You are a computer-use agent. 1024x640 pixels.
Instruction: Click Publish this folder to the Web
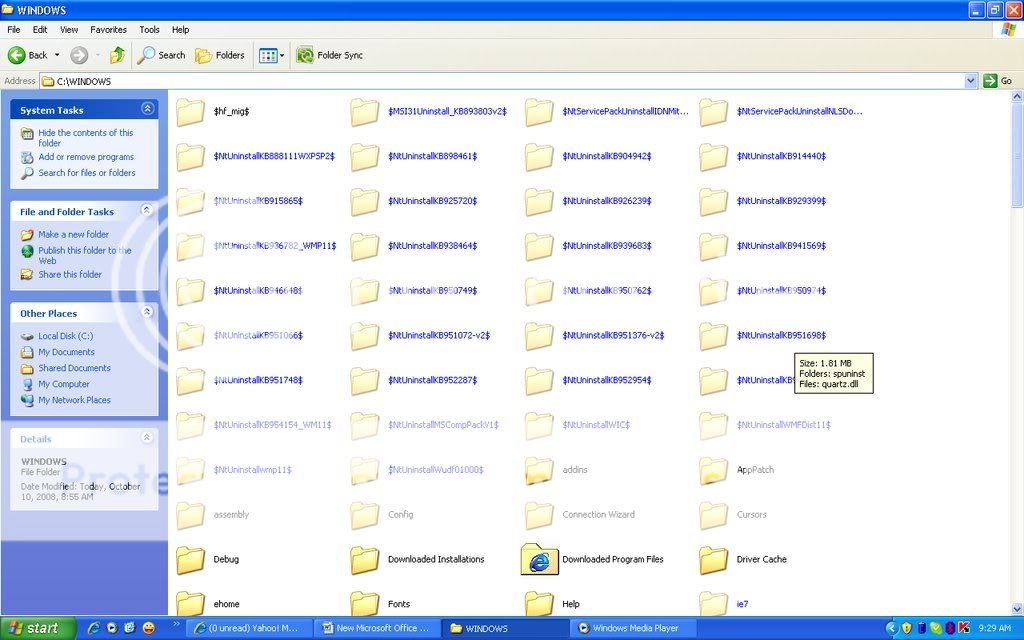coord(84,255)
